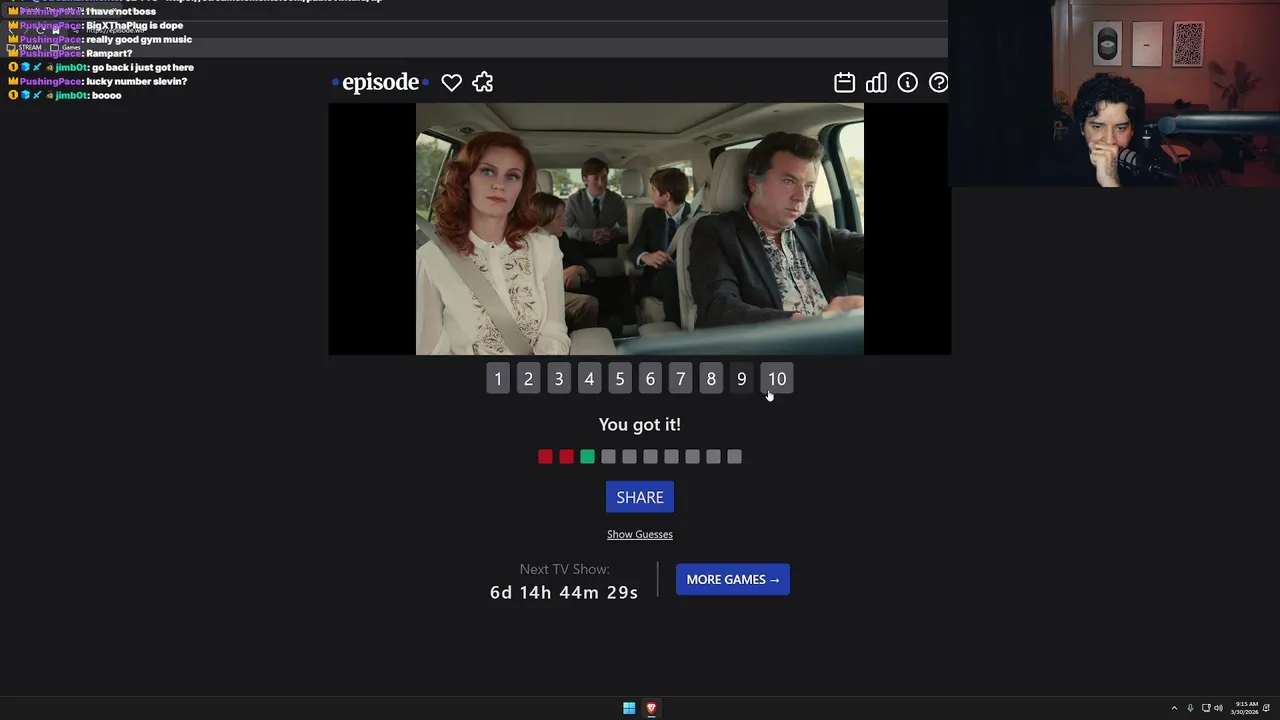The height and width of the screenshot is (720, 1280).
Task: Click the 'Next TV Show:' label
Action: tap(564, 569)
